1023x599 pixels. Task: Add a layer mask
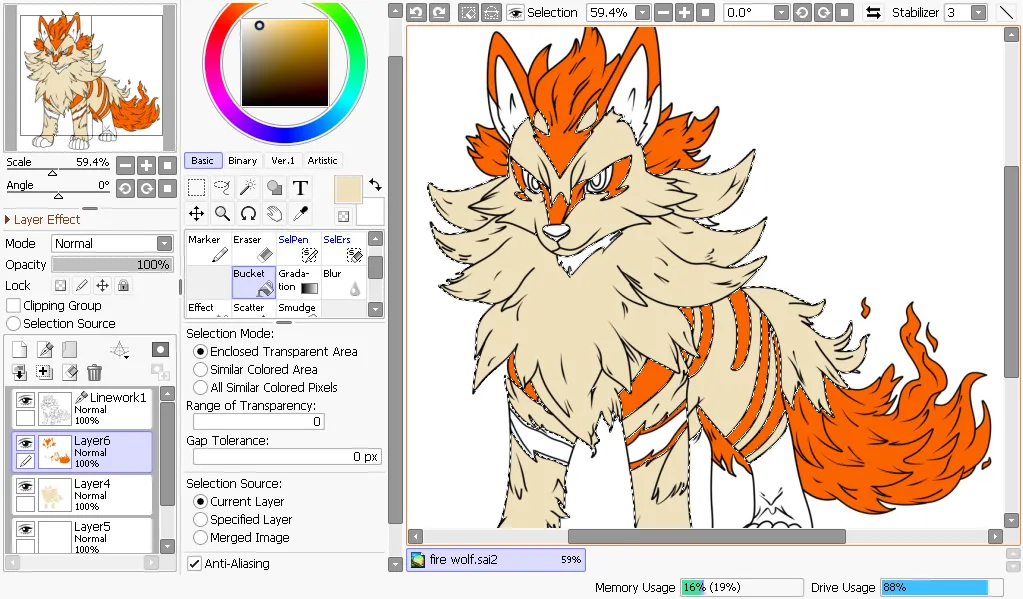[x=160, y=350]
